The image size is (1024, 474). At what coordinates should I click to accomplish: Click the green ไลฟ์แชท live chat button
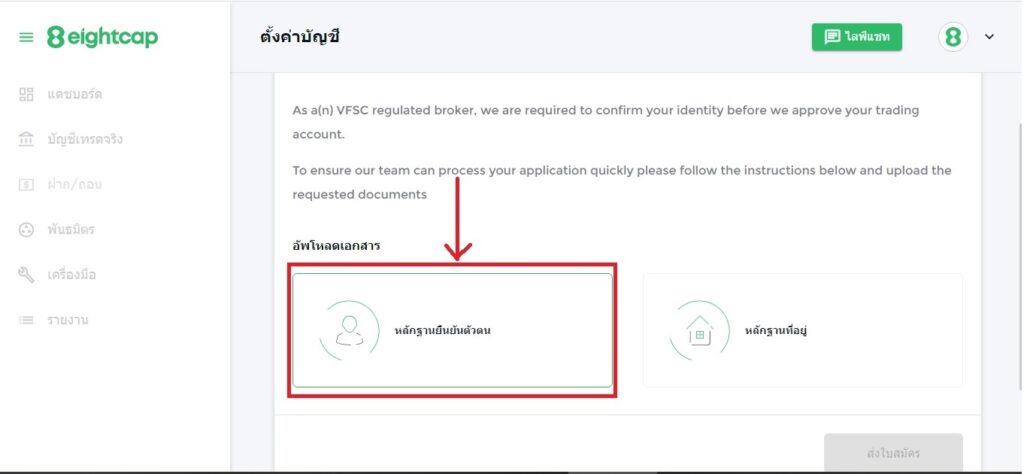(x=857, y=37)
